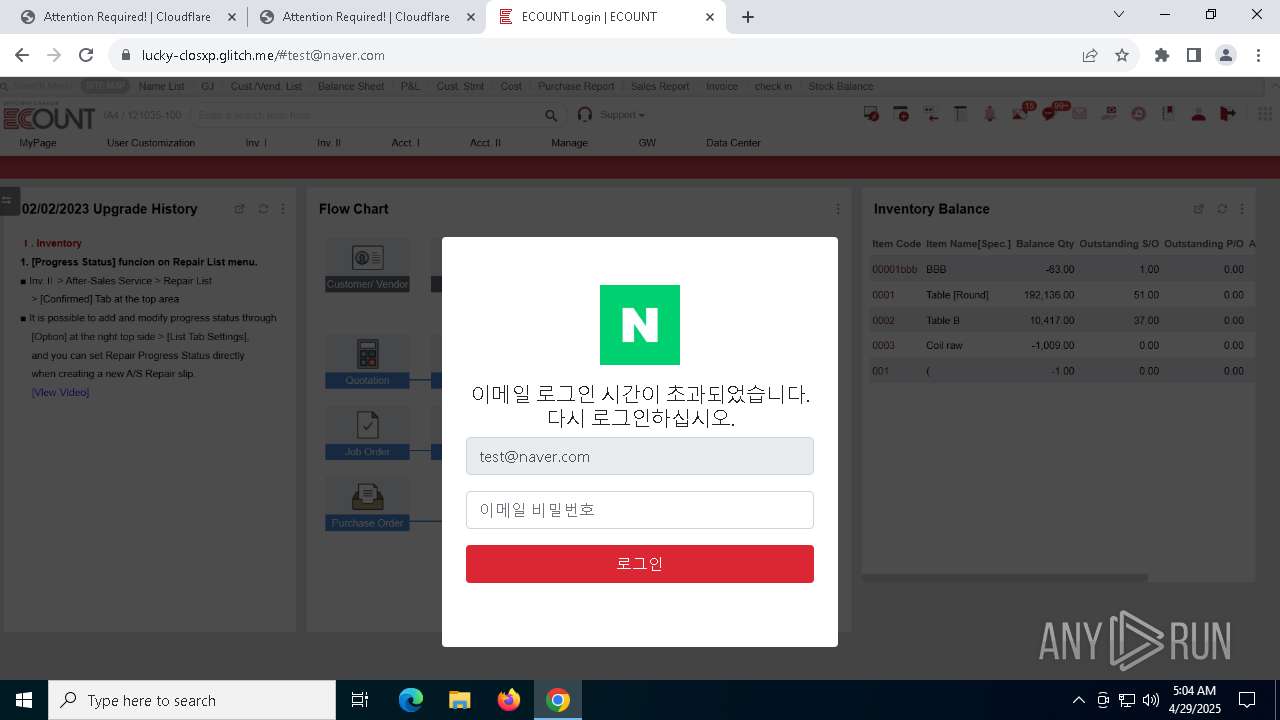Open the User Customization menu
Image resolution: width=1280 pixels, height=720 pixels.
151,143
